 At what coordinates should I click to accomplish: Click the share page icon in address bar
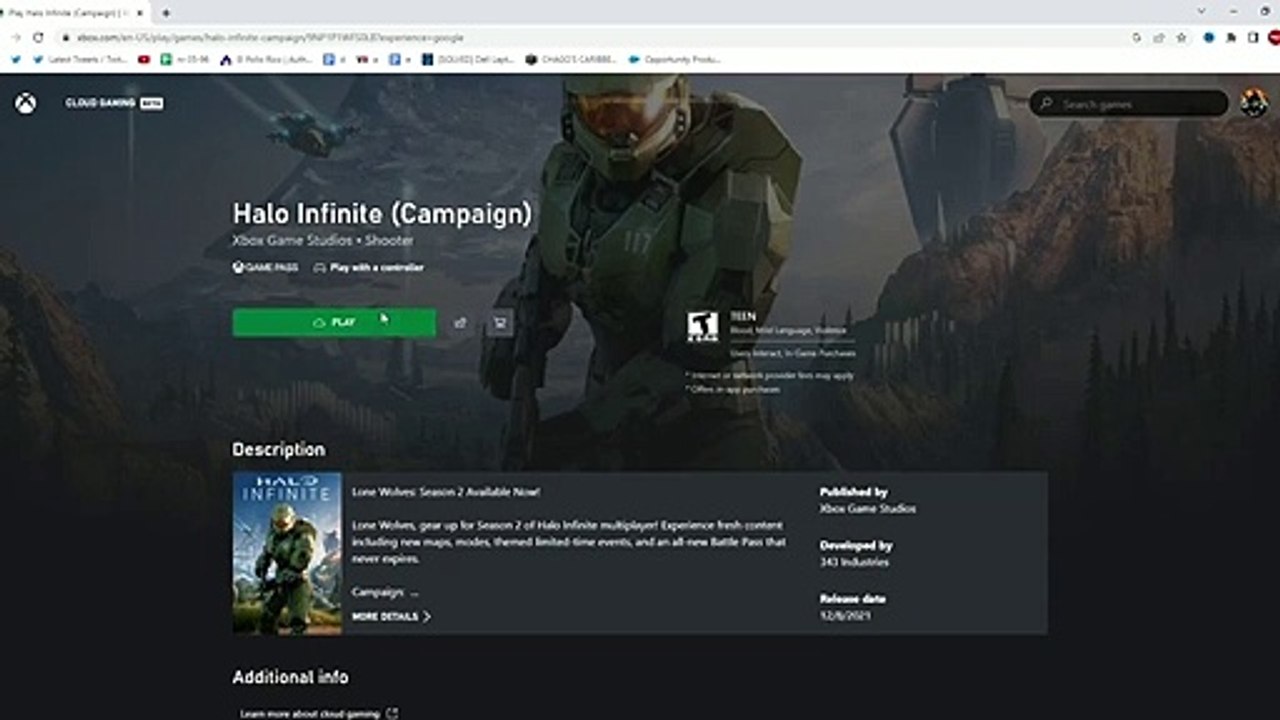pos(1159,37)
